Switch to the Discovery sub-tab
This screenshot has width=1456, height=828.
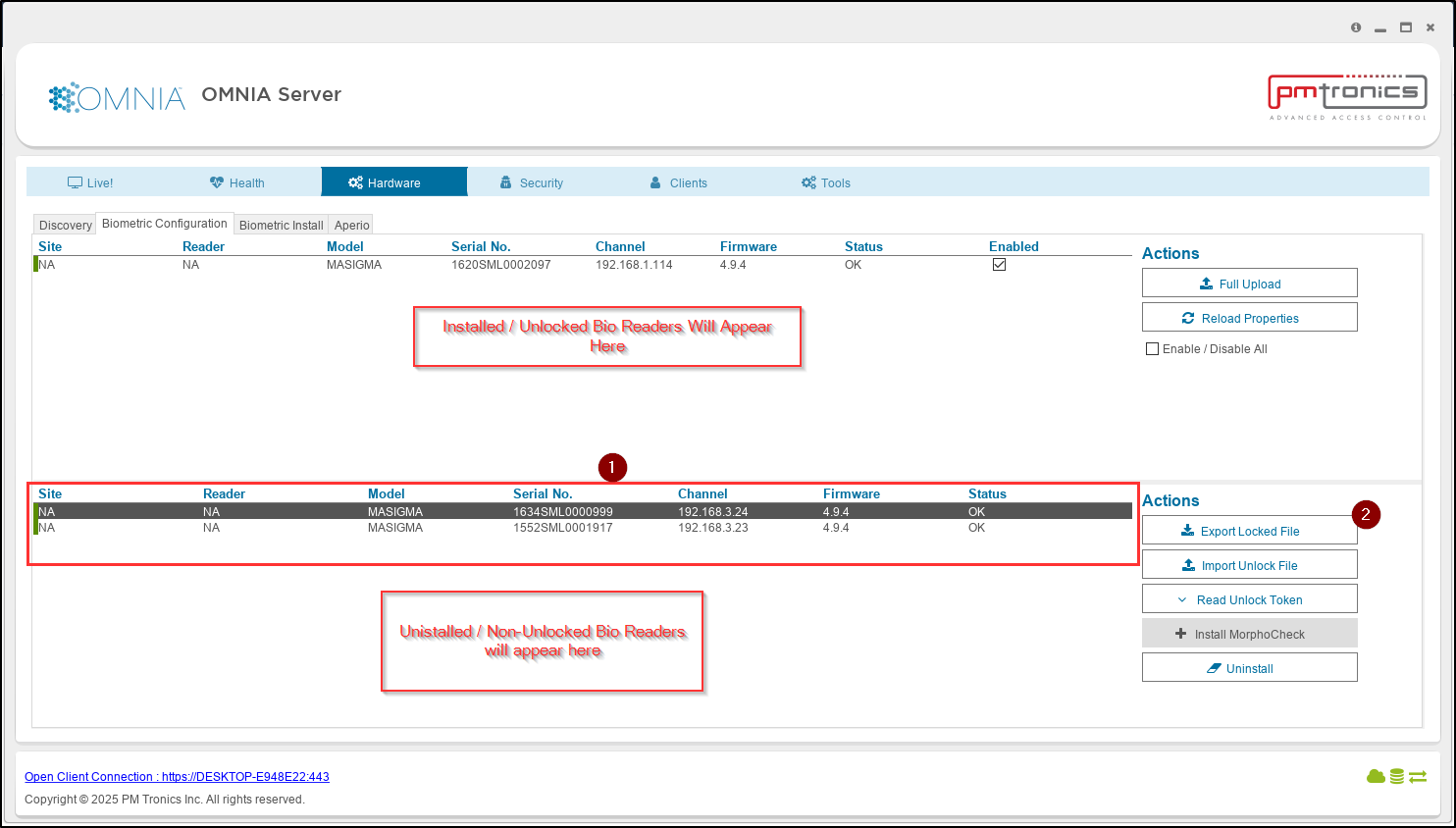click(65, 225)
